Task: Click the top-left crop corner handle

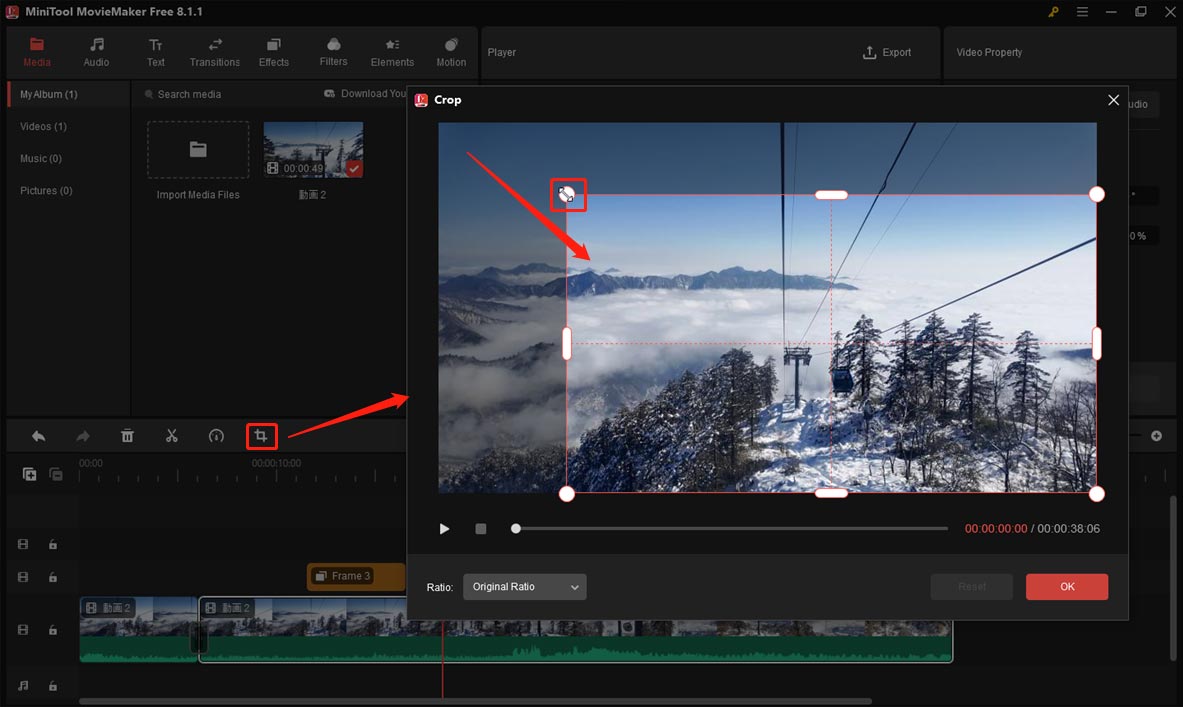Action: 567,195
